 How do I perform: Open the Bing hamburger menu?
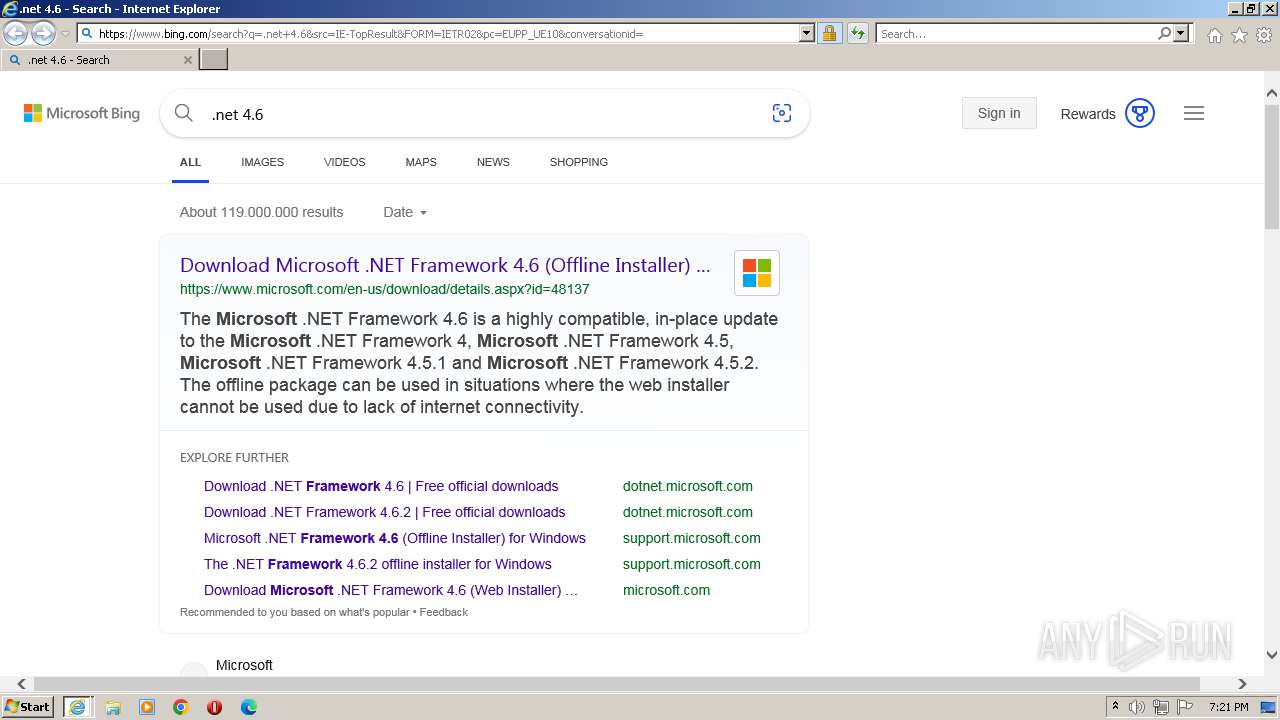point(1194,113)
